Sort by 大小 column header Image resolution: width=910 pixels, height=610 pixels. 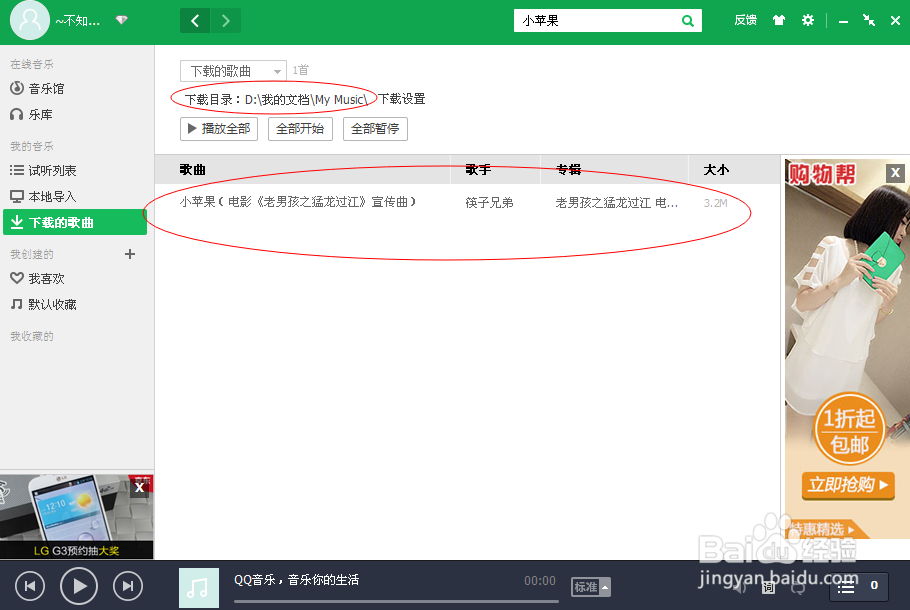(716, 169)
